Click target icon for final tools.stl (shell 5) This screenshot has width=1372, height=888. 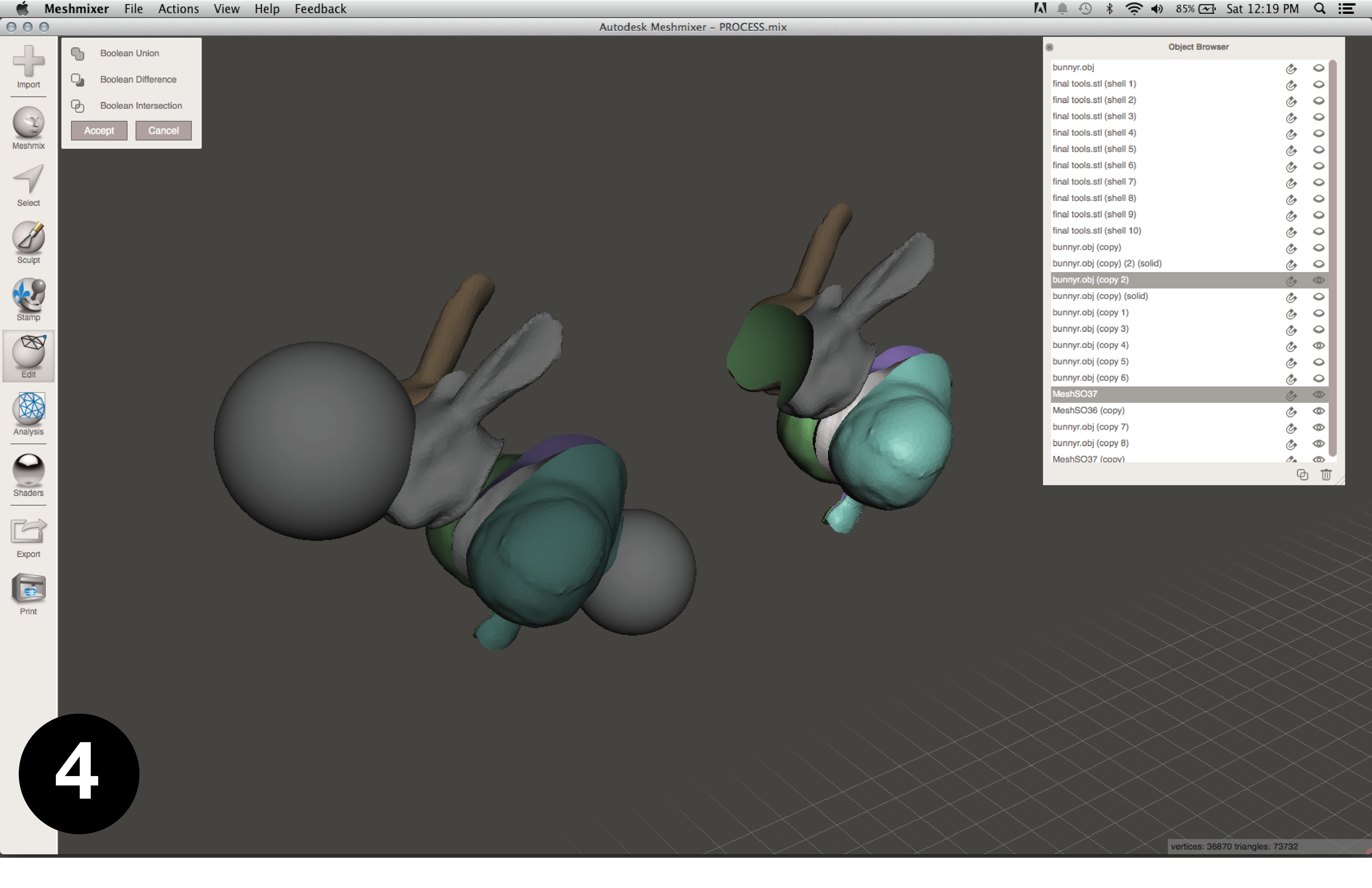click(x=1291, y=150)
